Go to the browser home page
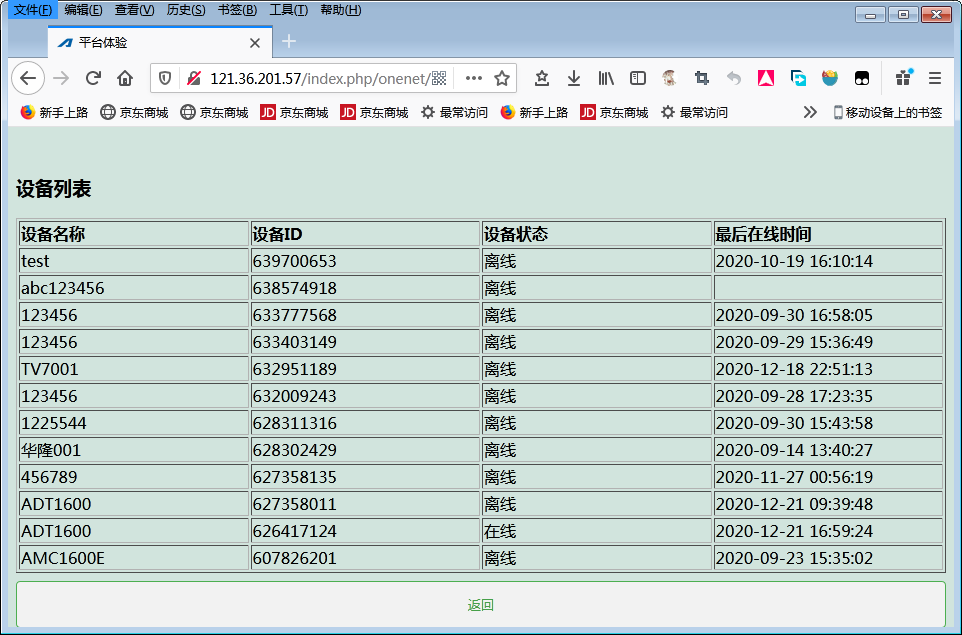The image size is (962, 635). point(125,78)
